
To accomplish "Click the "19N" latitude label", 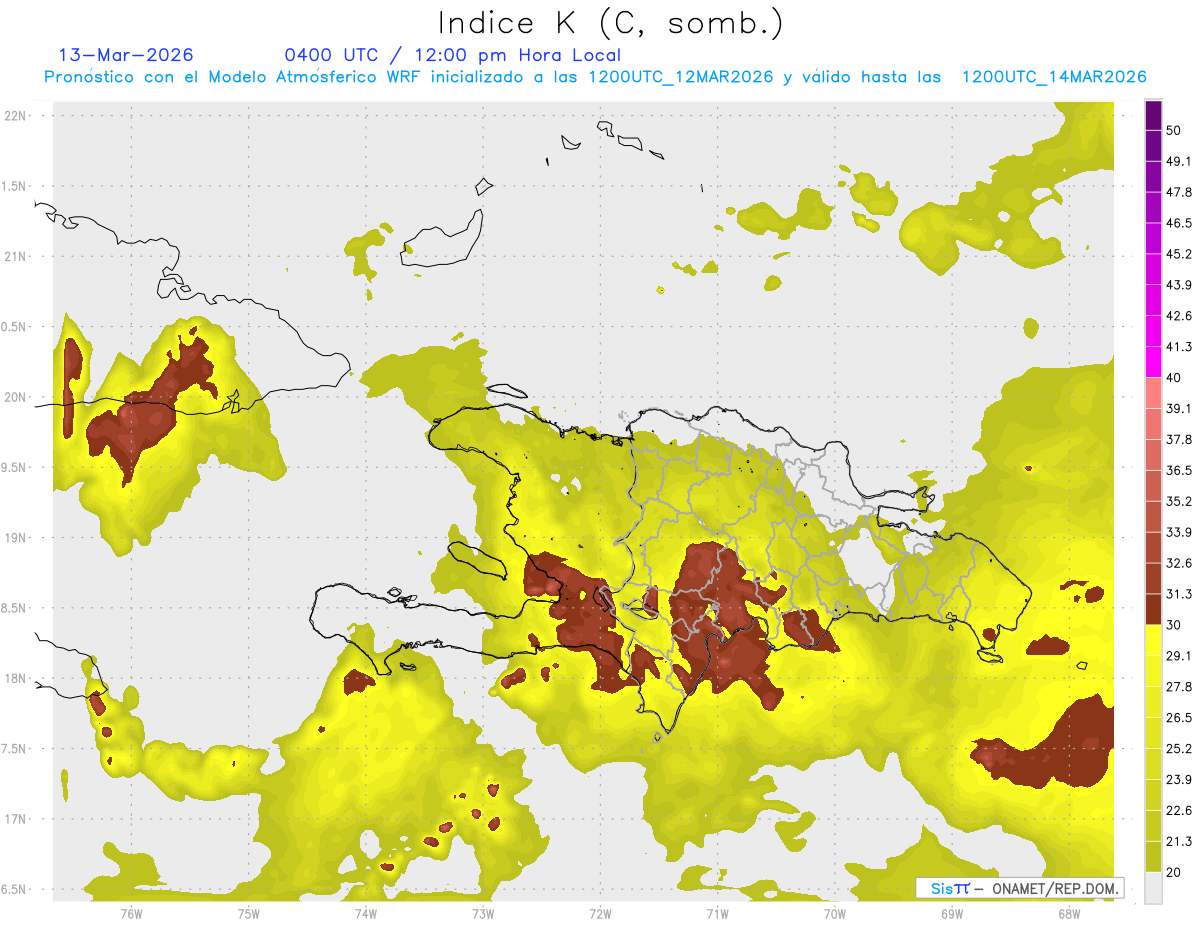I will (15, 537).
